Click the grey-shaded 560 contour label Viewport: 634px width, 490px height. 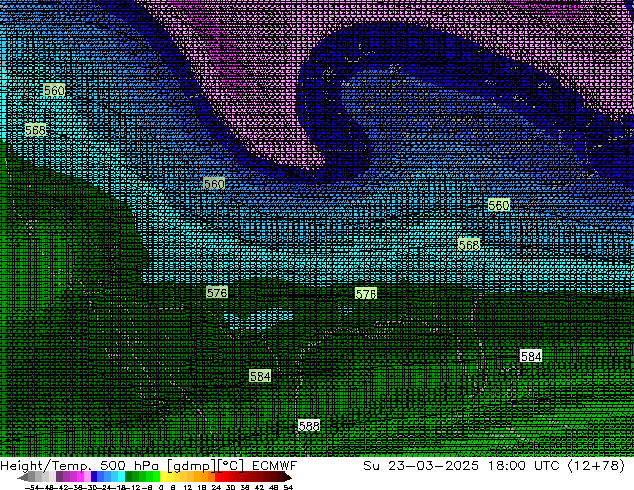pos(214,184)
